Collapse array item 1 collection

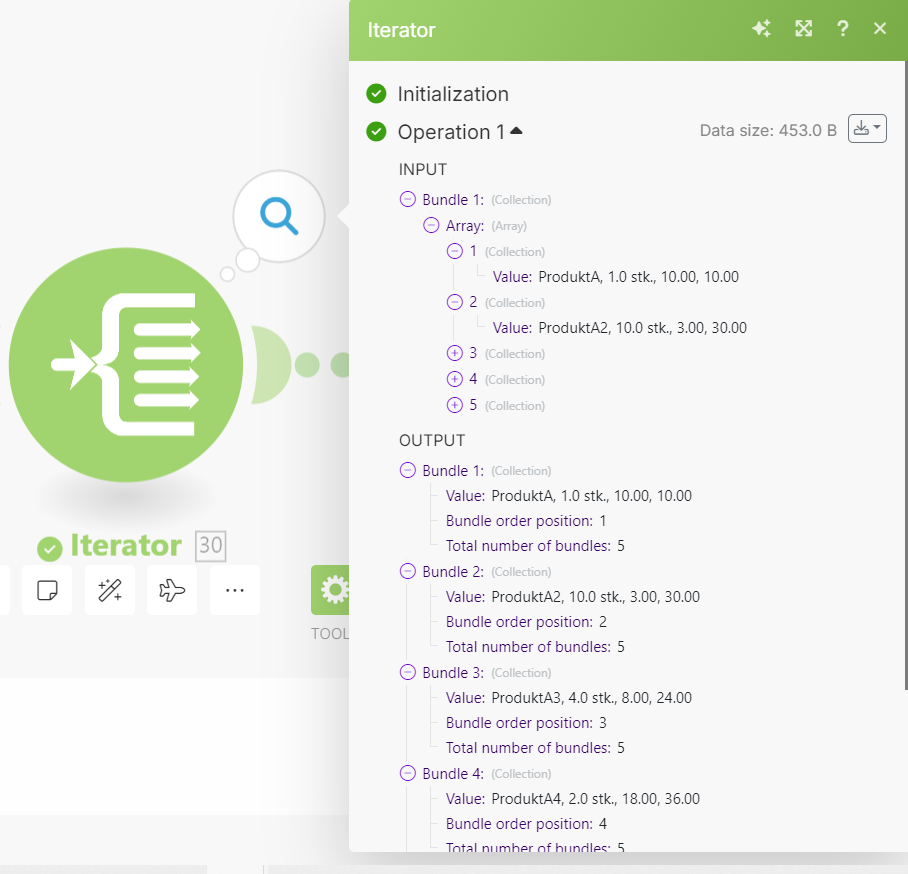coord(455,251)
